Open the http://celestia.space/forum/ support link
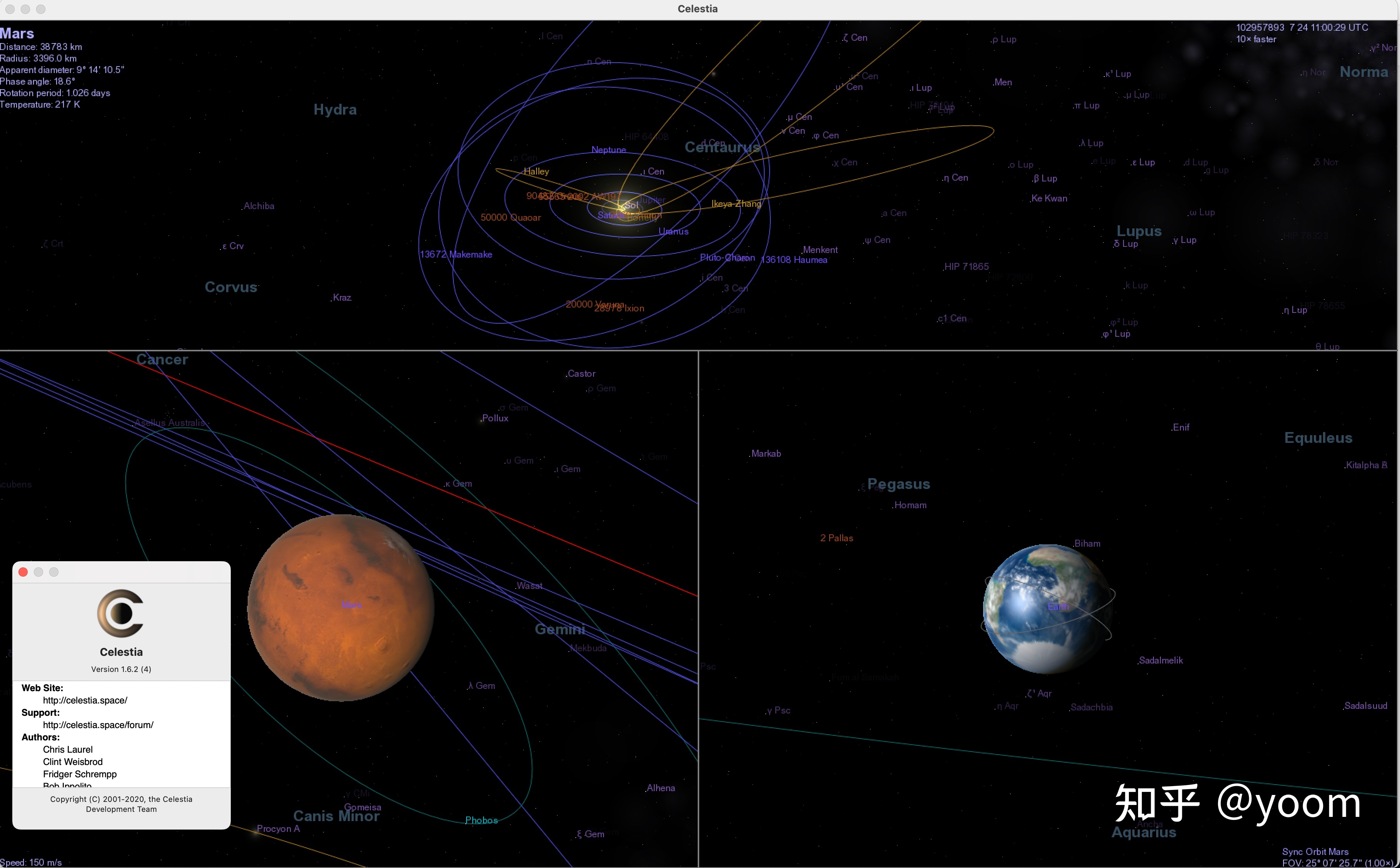The width and height of the screenshot is (1400, 868). [x=98, y=725]
